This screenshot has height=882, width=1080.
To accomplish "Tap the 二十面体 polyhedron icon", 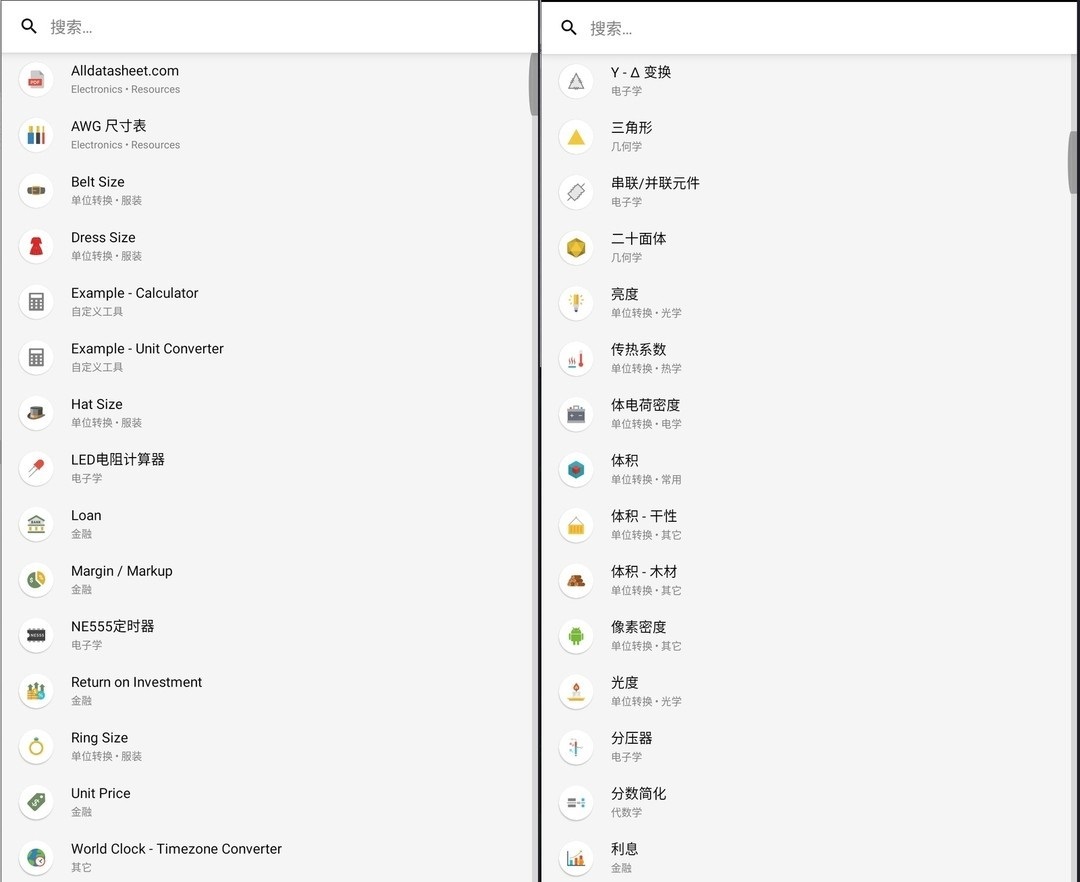I will coord(576,248).
